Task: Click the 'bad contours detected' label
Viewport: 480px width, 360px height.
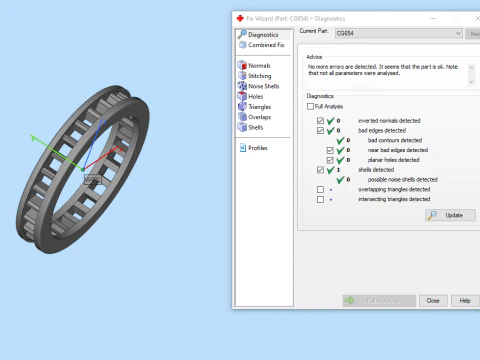Action: coord(395,140)
